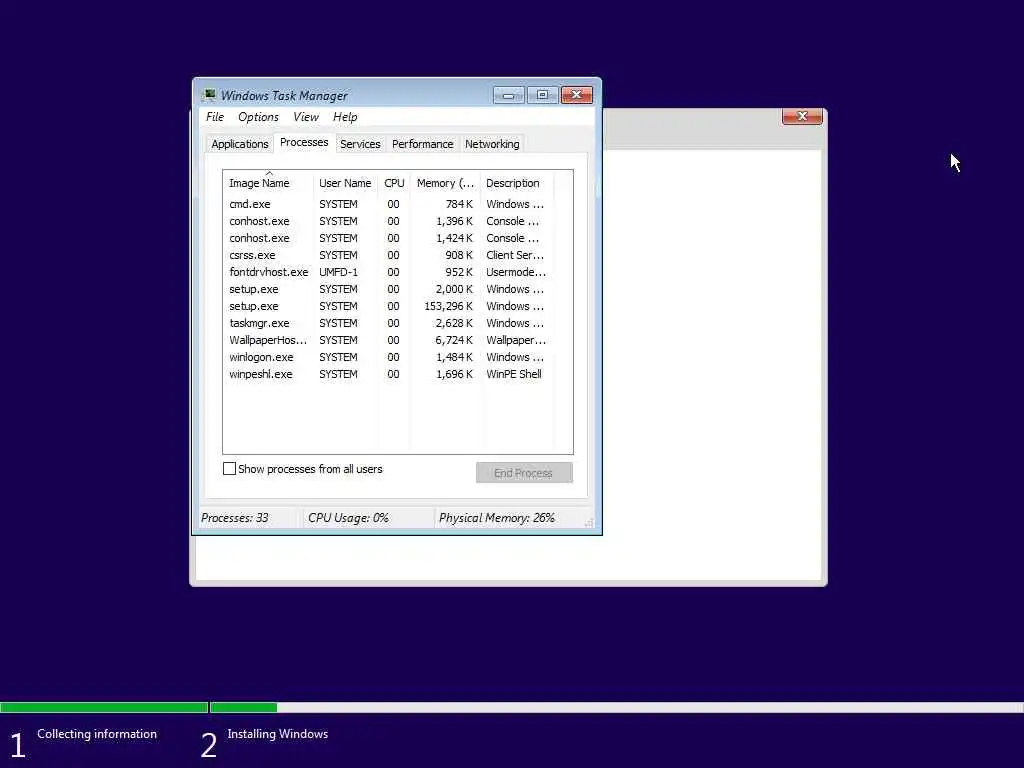This screenshot has width=1024, height=768.
Task: Click the 908 K memory value
Action: pos(459,255)
